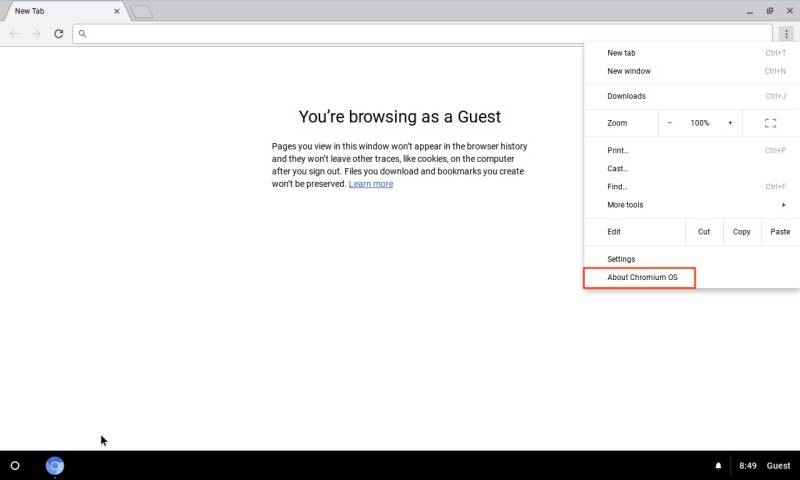Choose New window from the menu
Viewport: 800px width, 480px height.
629,71
